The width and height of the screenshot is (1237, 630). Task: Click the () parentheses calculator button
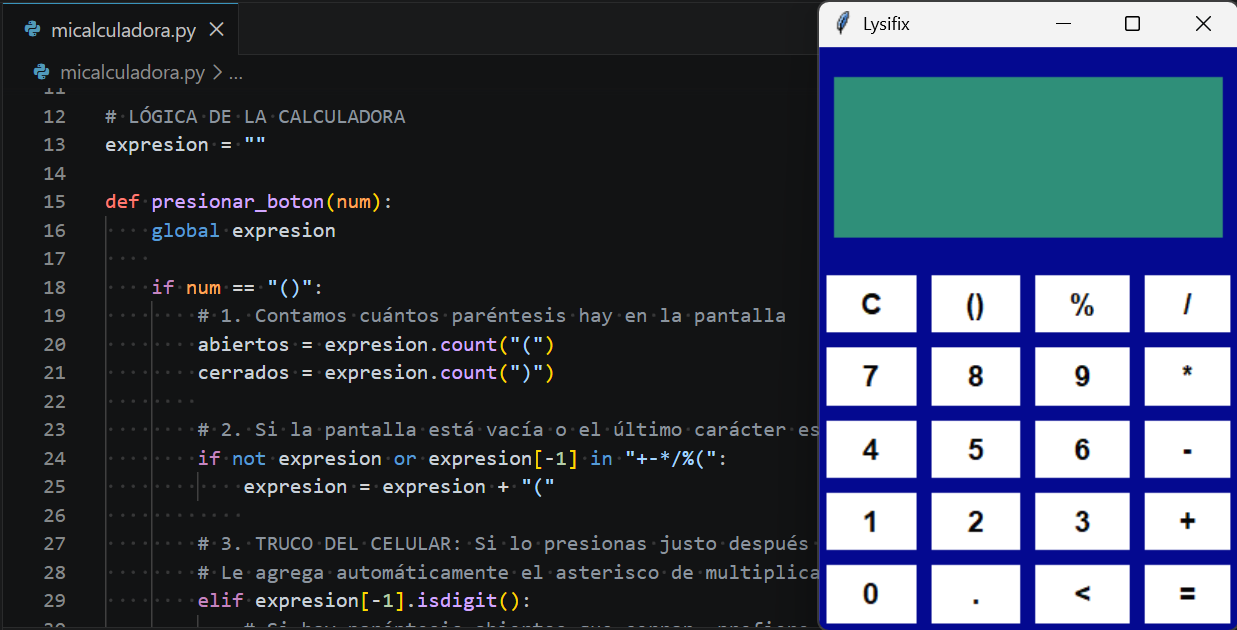[976, 304]
